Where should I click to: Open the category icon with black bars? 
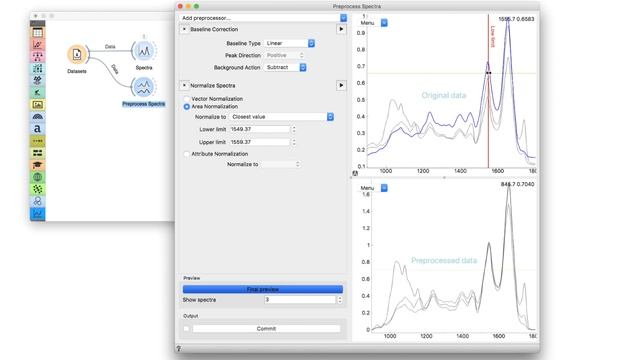click(x=38, y=153)
